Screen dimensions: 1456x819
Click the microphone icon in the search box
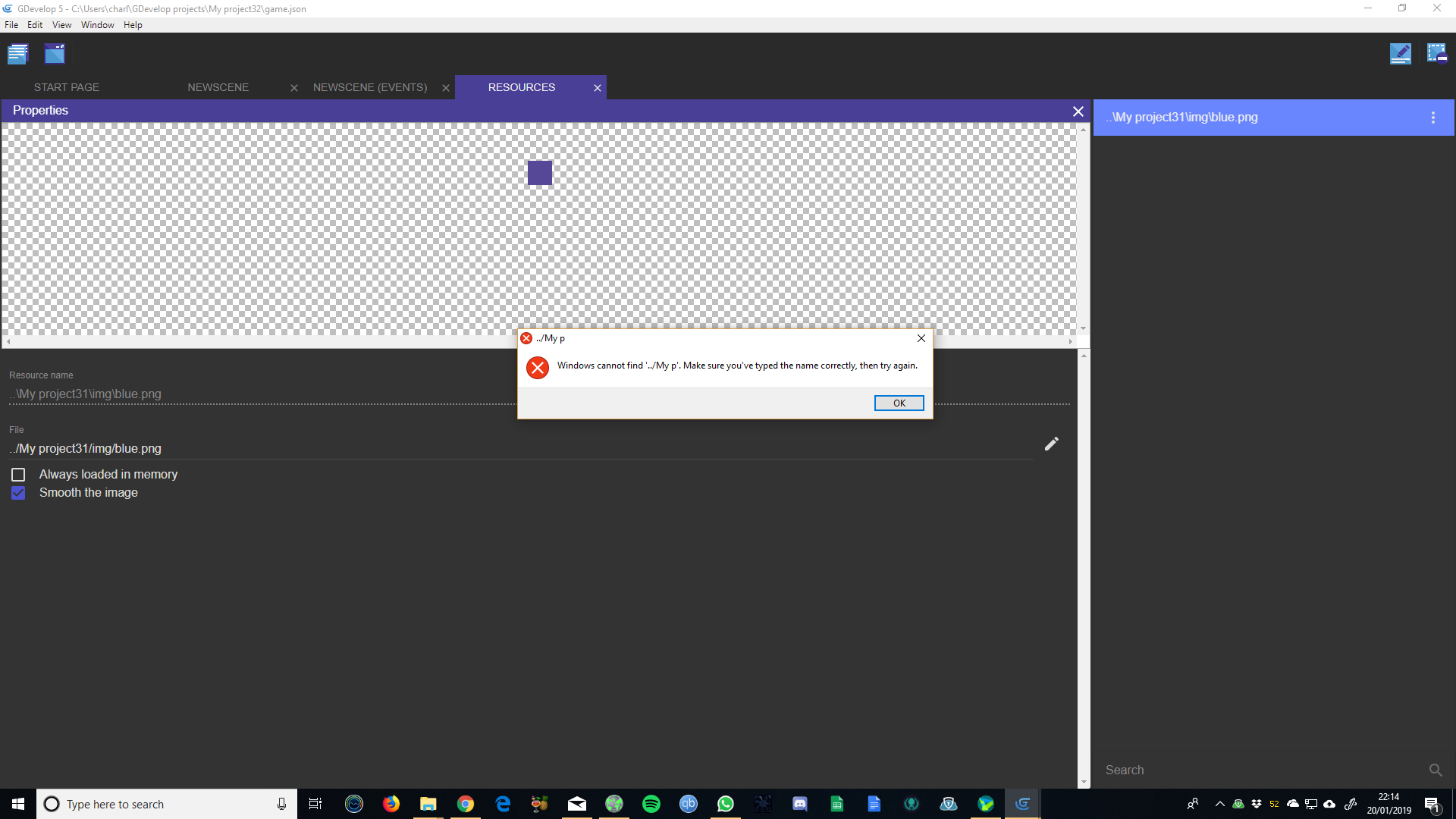281,804
